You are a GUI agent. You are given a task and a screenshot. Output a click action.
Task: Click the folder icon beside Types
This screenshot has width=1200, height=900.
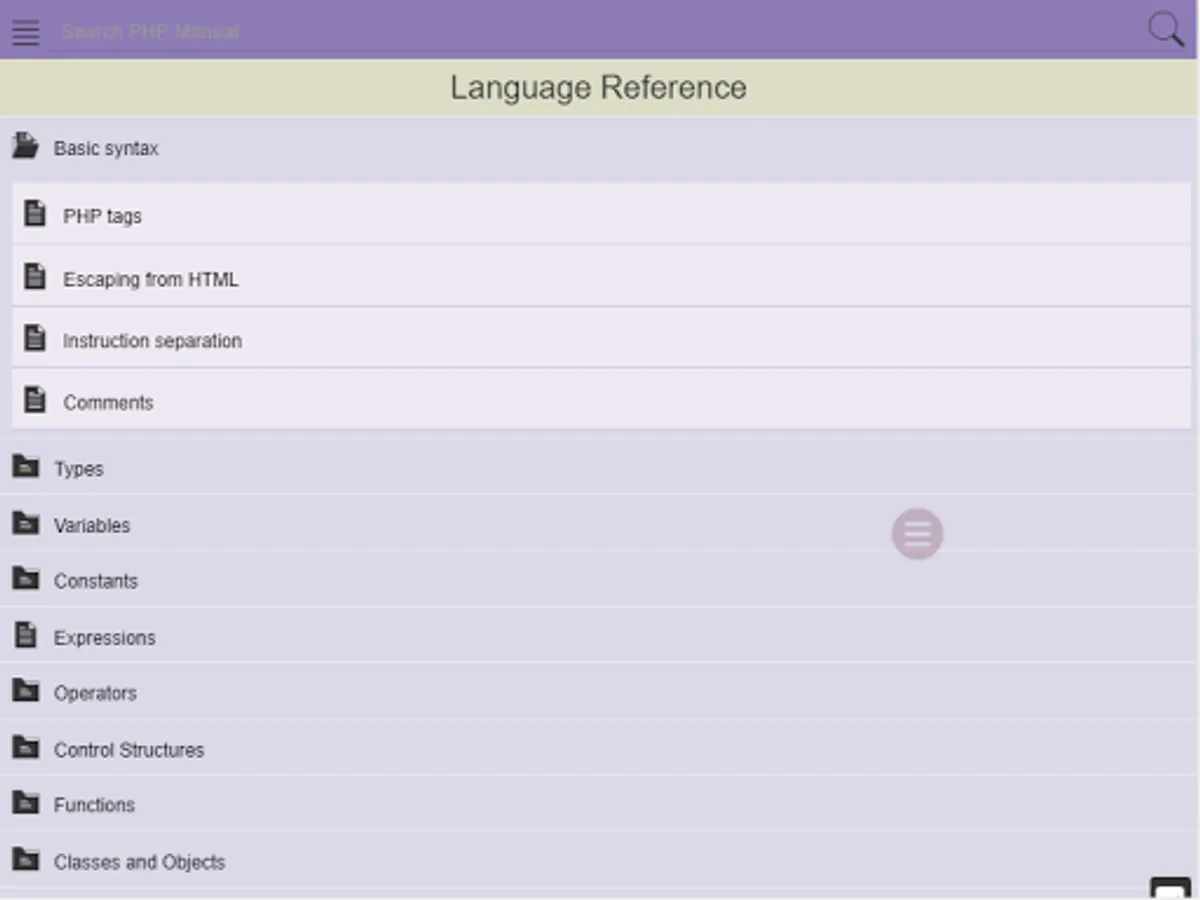tap(26, 467)
